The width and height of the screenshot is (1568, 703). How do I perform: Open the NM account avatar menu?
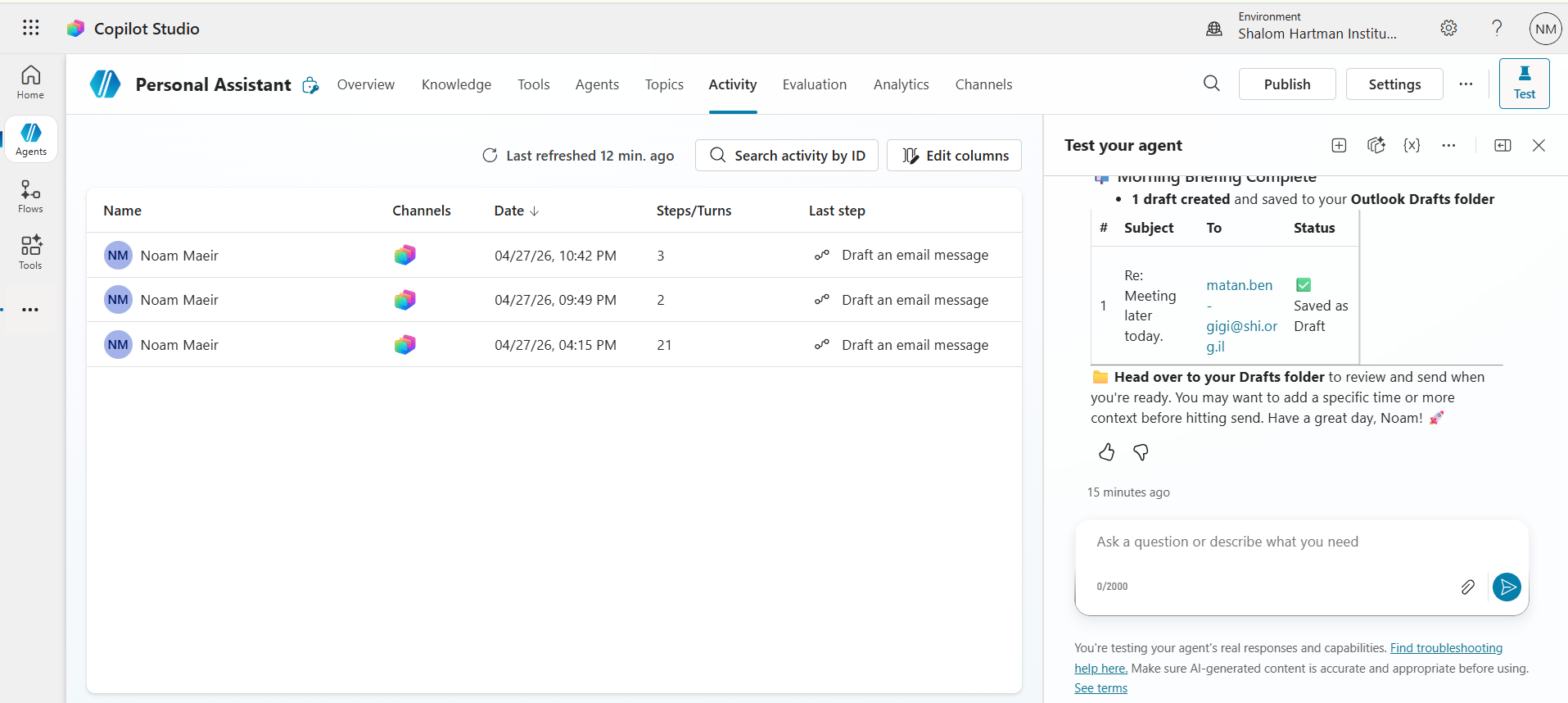click(x=1546, y=29)
